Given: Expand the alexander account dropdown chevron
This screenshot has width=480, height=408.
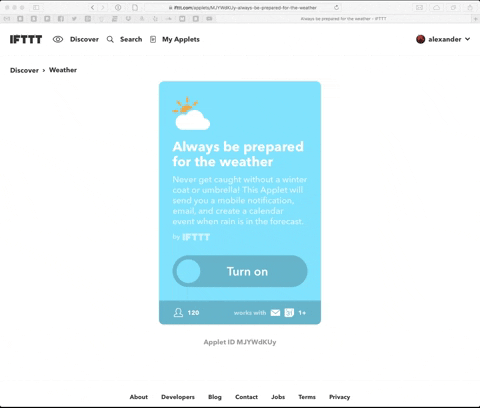Looking at the screenshot, I should coord(468,39).
